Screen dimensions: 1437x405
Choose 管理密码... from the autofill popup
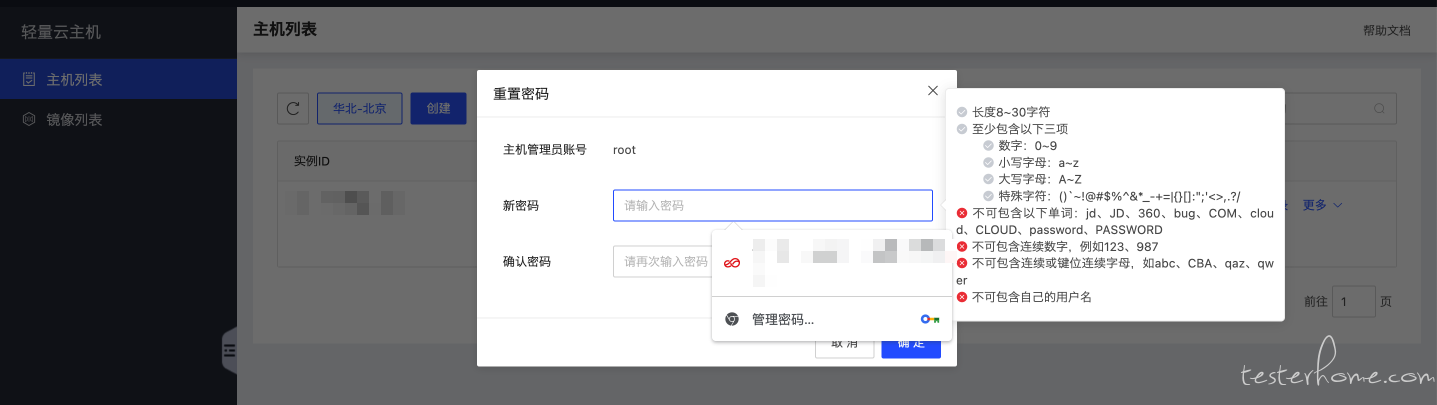pyautogui.click(x=783, y=319)
